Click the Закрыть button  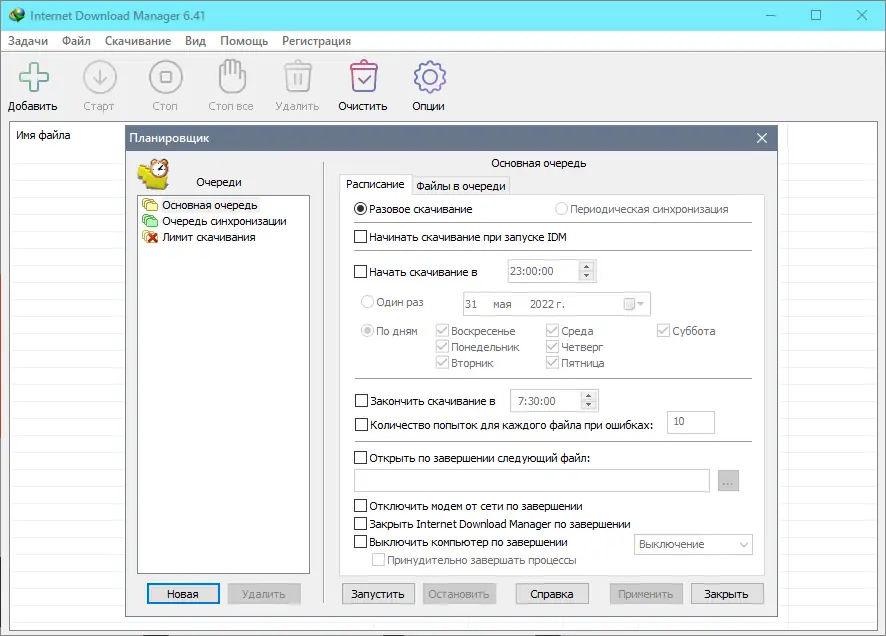[x=727, y=594]
